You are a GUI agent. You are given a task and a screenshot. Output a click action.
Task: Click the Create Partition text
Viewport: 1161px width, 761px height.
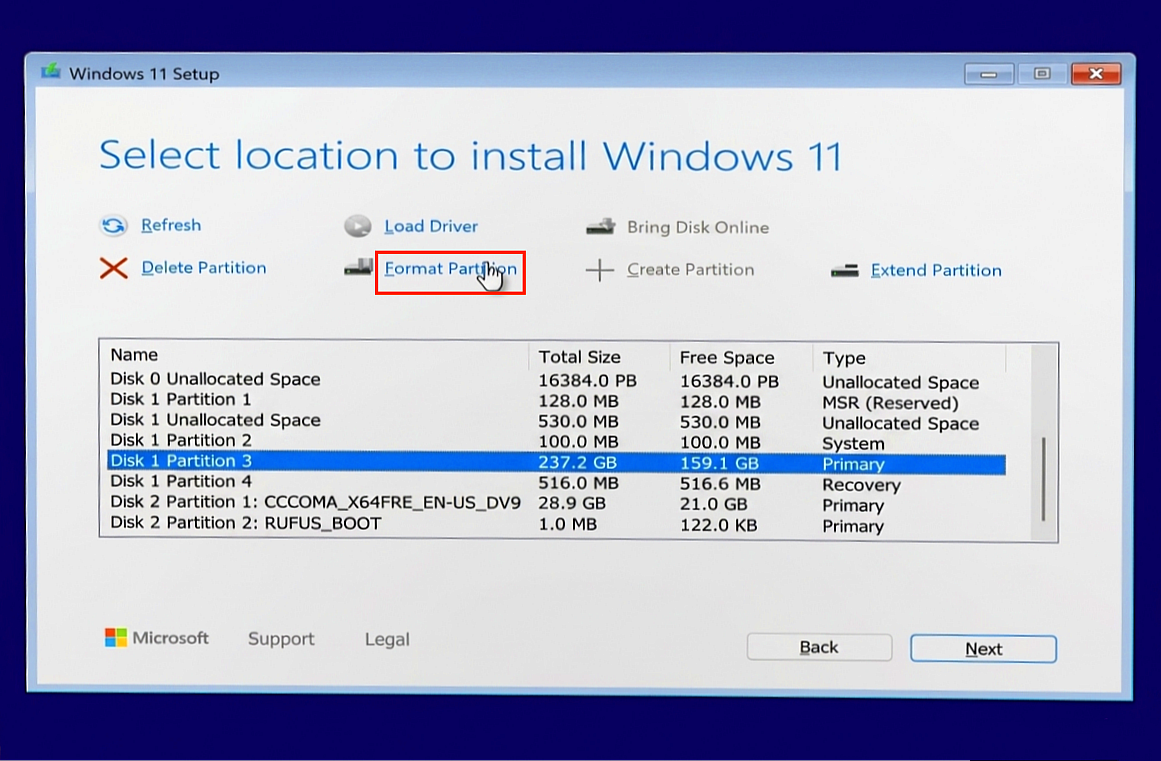click(x=690, y=269)
